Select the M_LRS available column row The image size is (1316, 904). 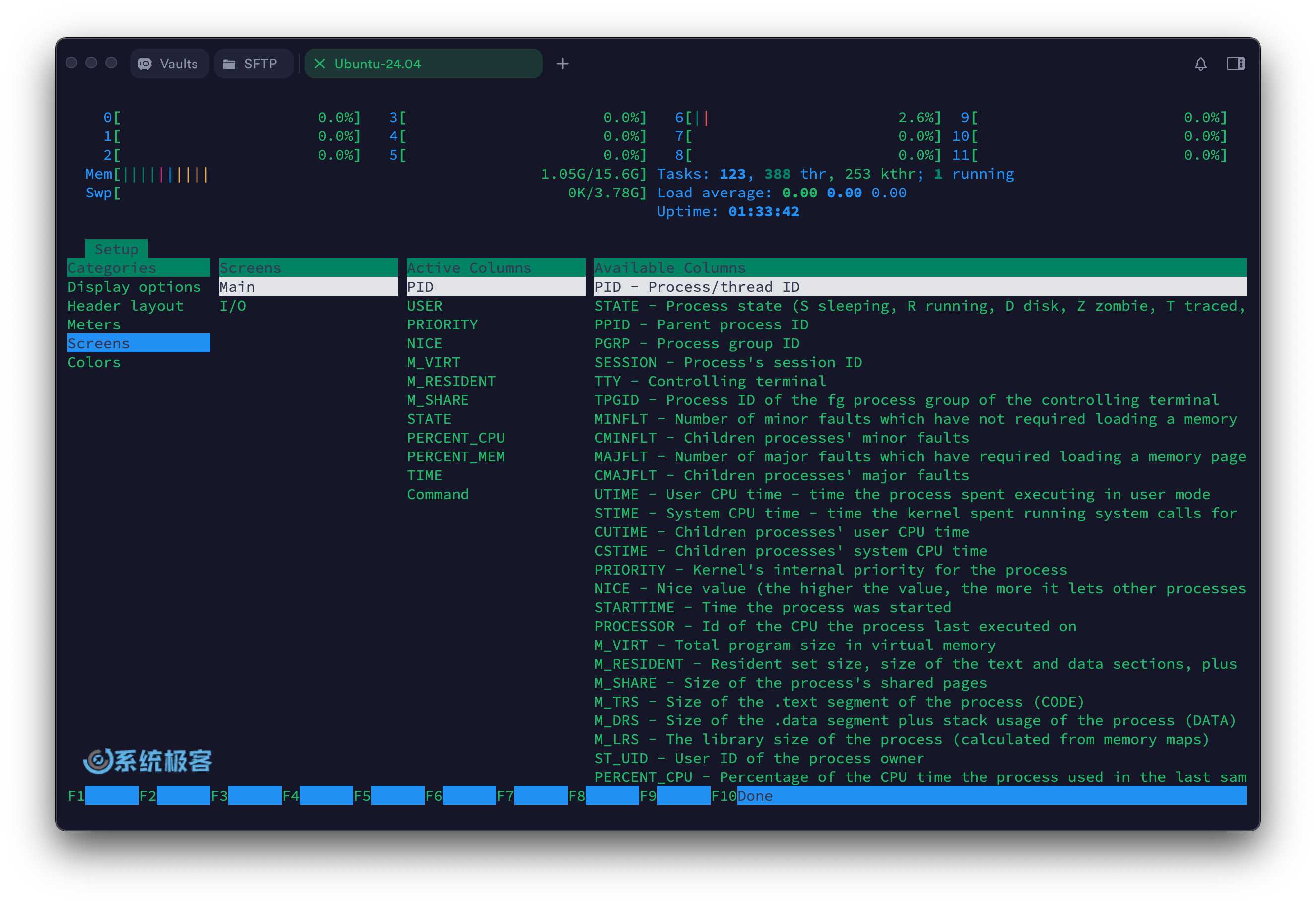920,740
